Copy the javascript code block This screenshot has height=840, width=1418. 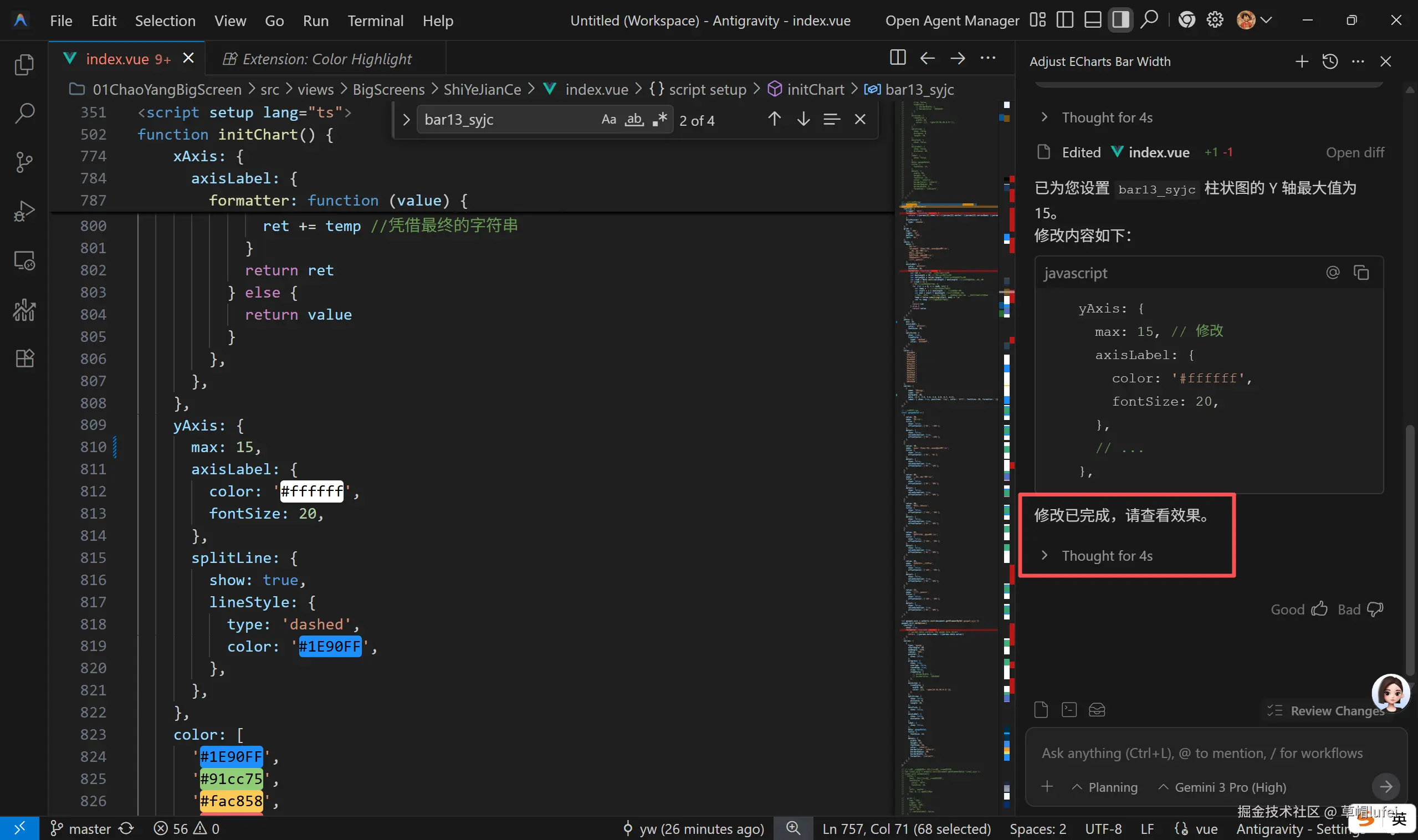click(1361, 273)
